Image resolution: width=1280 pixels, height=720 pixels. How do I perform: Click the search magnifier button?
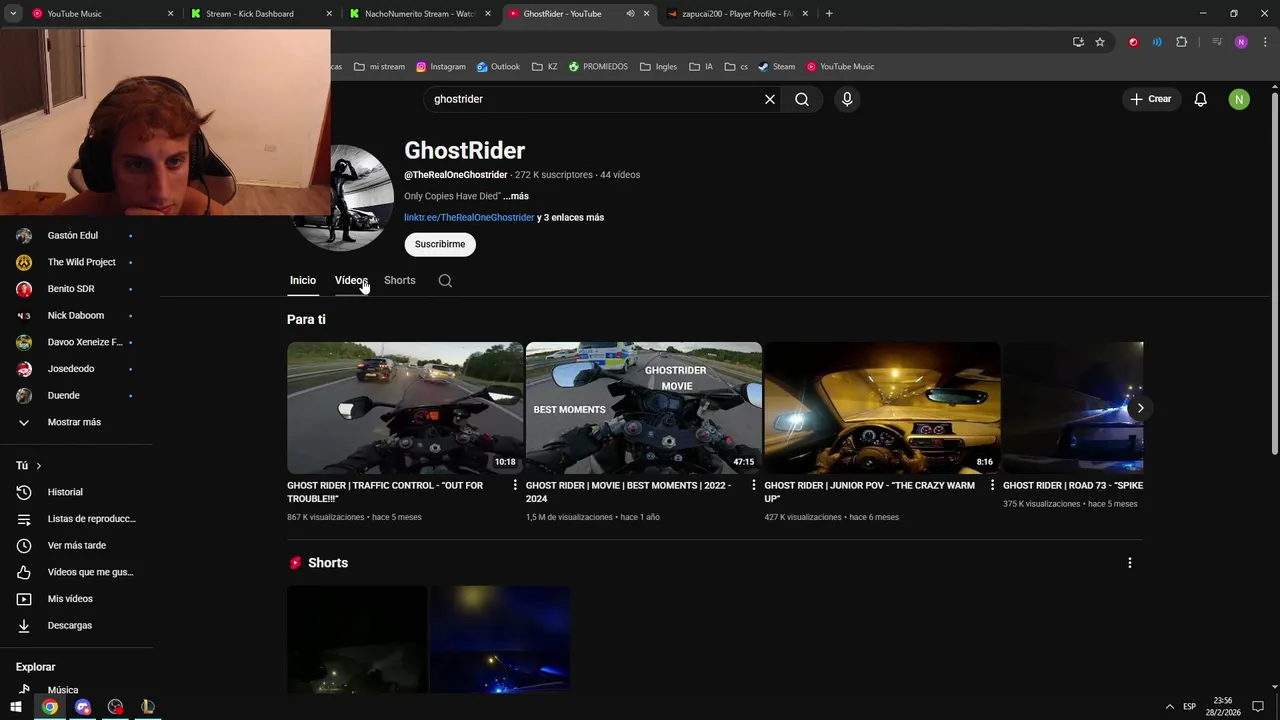point(802,99)
